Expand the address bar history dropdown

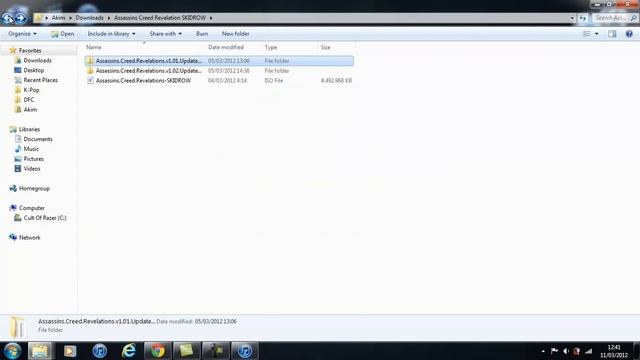click(572, 18)
